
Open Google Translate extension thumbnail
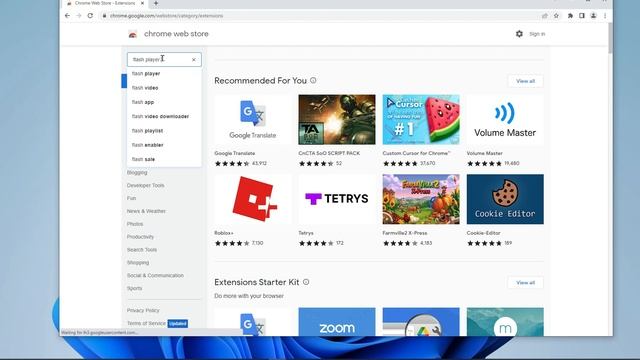(253, 120)
